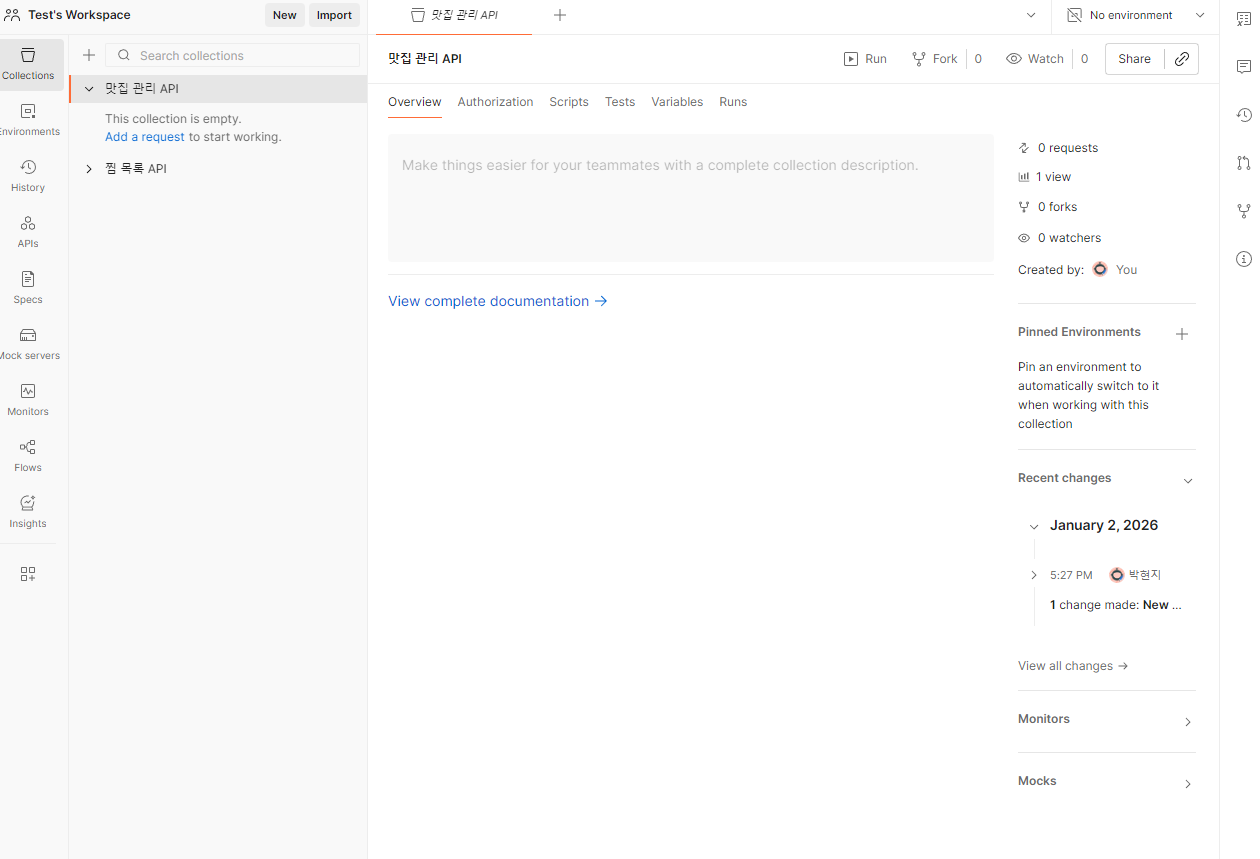Expand the 5:27 PM change entry
This screenshot has width=1260, height=859.
pyautogui.click(x=1034, y=575)
